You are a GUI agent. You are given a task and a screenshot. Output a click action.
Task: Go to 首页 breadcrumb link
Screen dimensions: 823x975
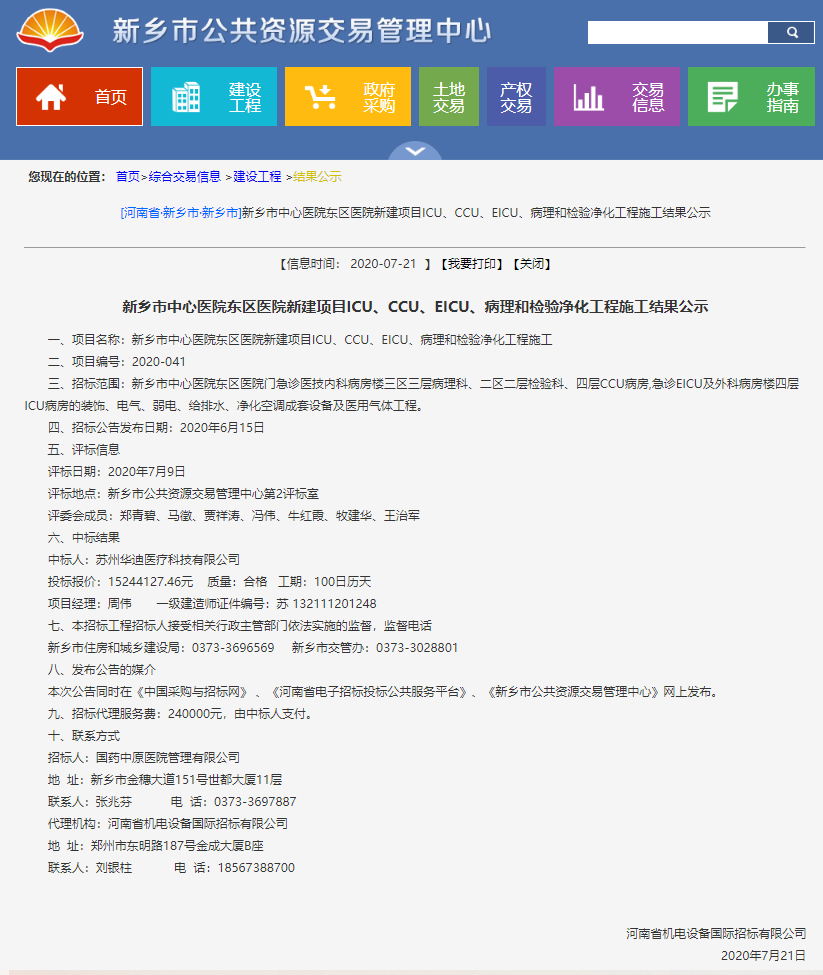(128, 177)
